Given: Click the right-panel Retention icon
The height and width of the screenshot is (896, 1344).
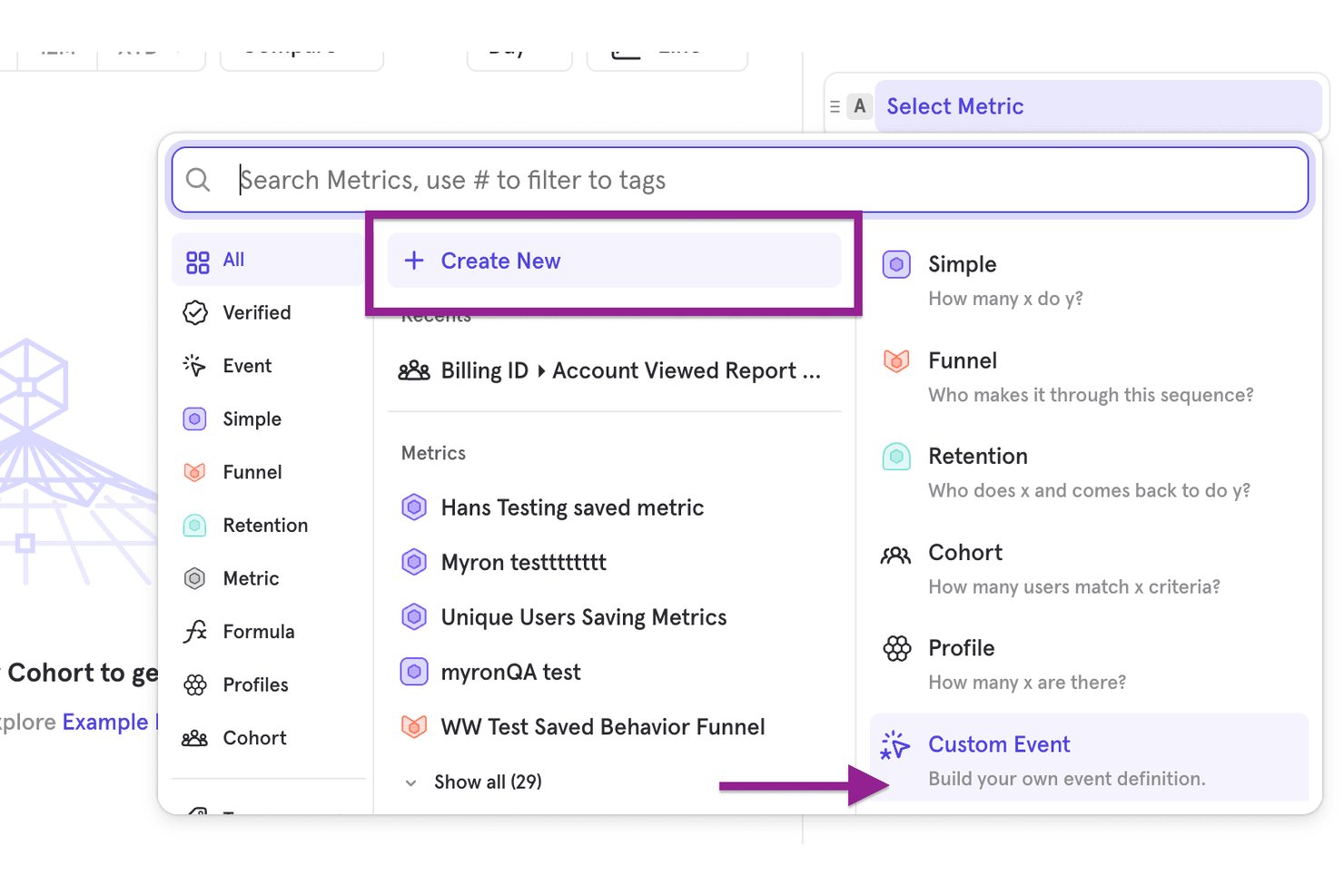Looking at the screenshot, I should 896,457.
